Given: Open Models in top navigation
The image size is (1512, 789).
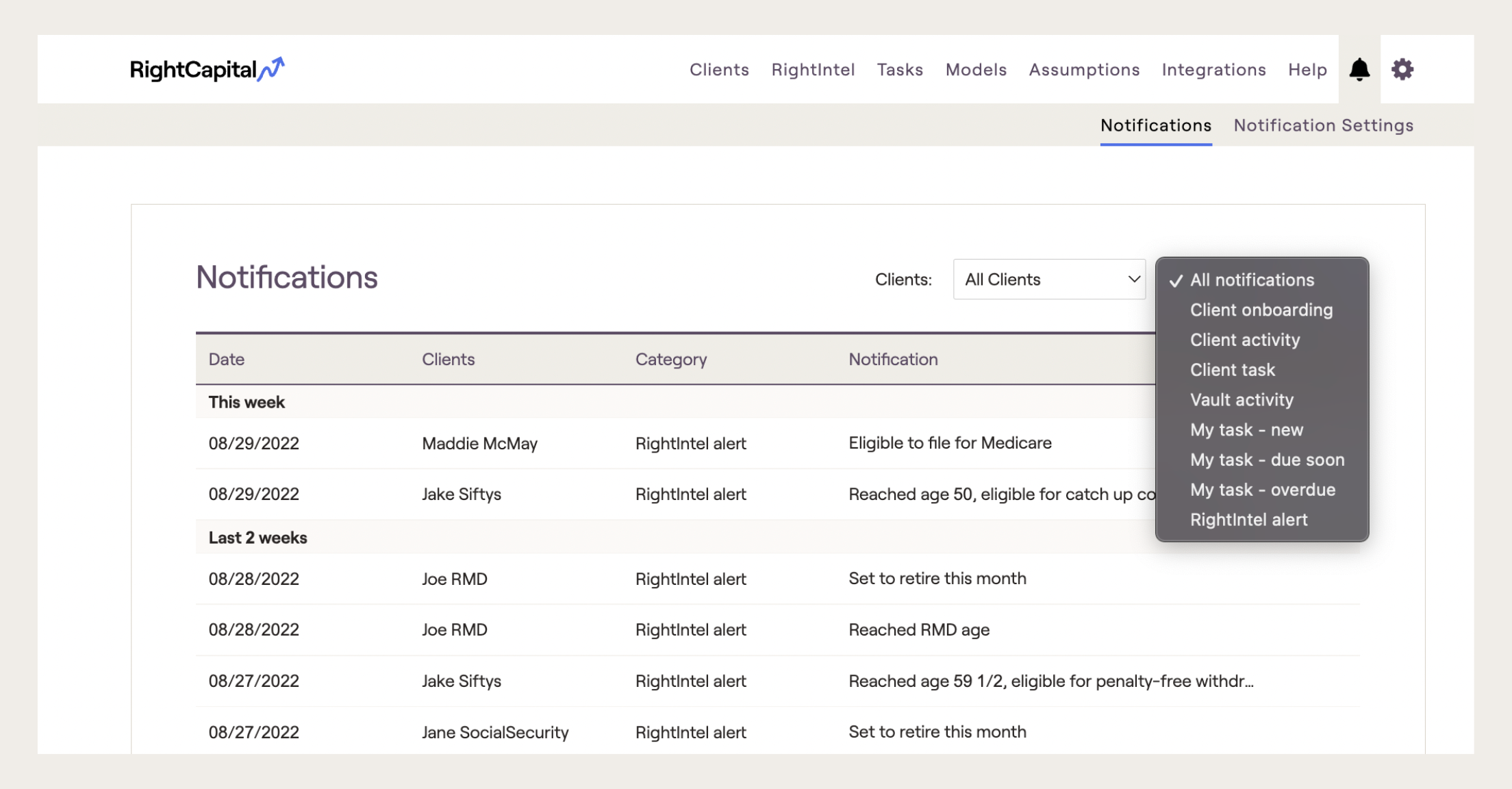Looking at the screenshot, I should (976, 69).
